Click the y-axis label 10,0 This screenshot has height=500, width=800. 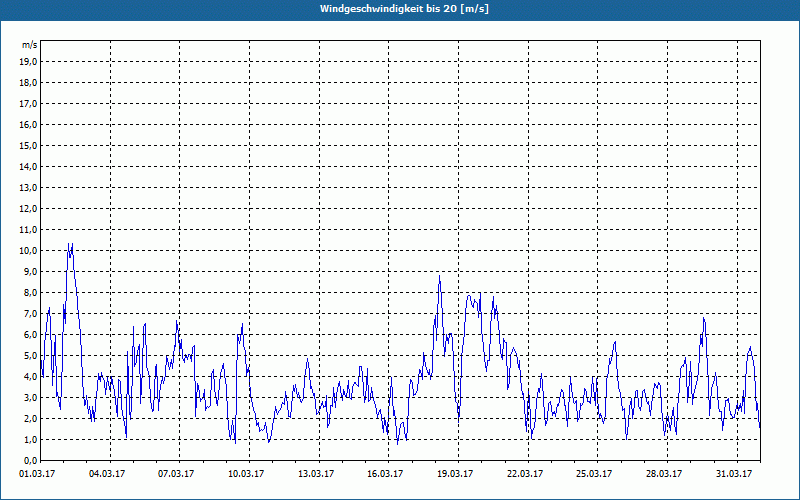pyautogui.click(x=28, y=251)
